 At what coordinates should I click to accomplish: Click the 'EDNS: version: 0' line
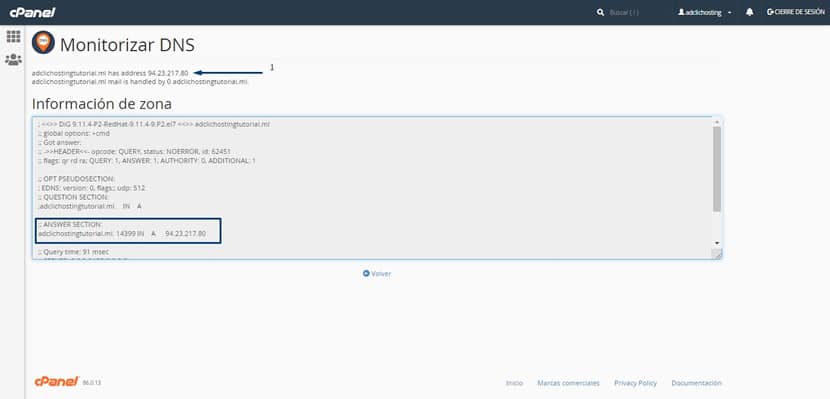pos(91,188)
